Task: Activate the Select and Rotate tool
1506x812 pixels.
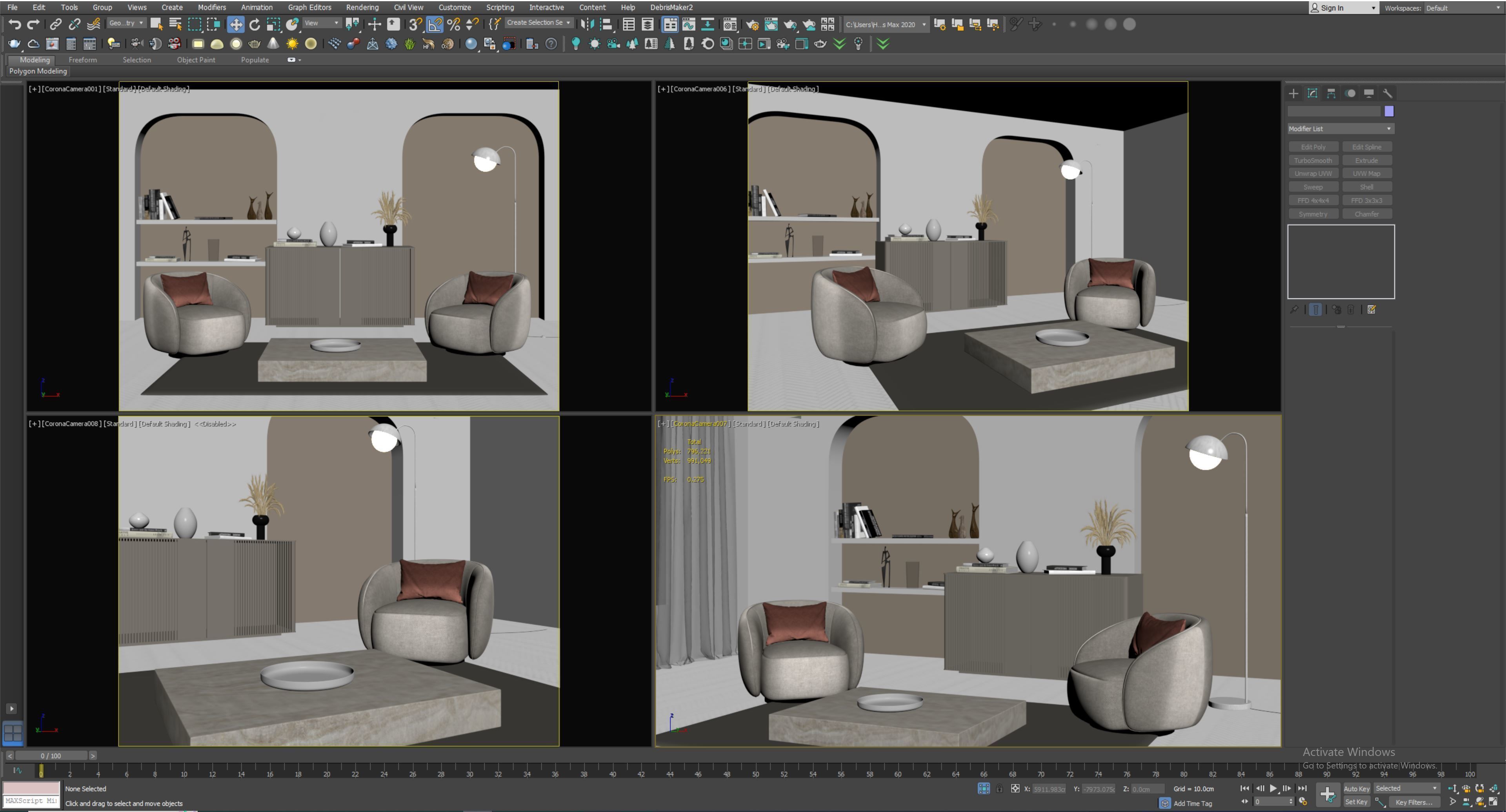Action: pyautogui.click(x=254, y=24)
